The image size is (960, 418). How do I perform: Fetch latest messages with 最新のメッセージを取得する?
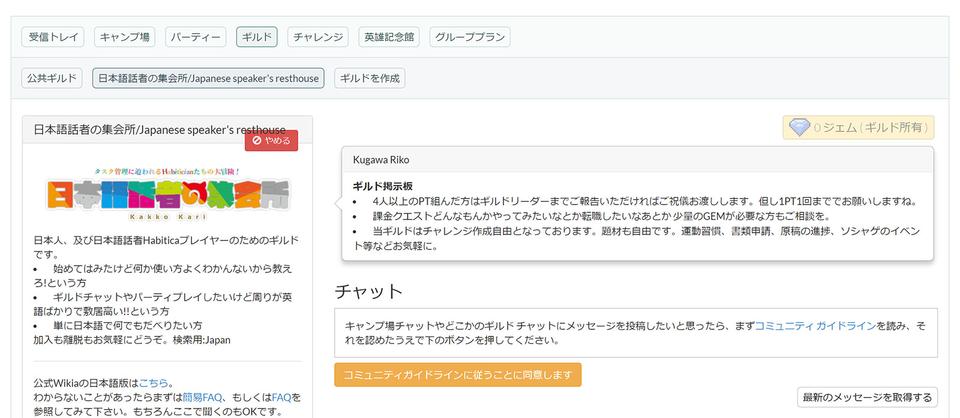[867, 397]
